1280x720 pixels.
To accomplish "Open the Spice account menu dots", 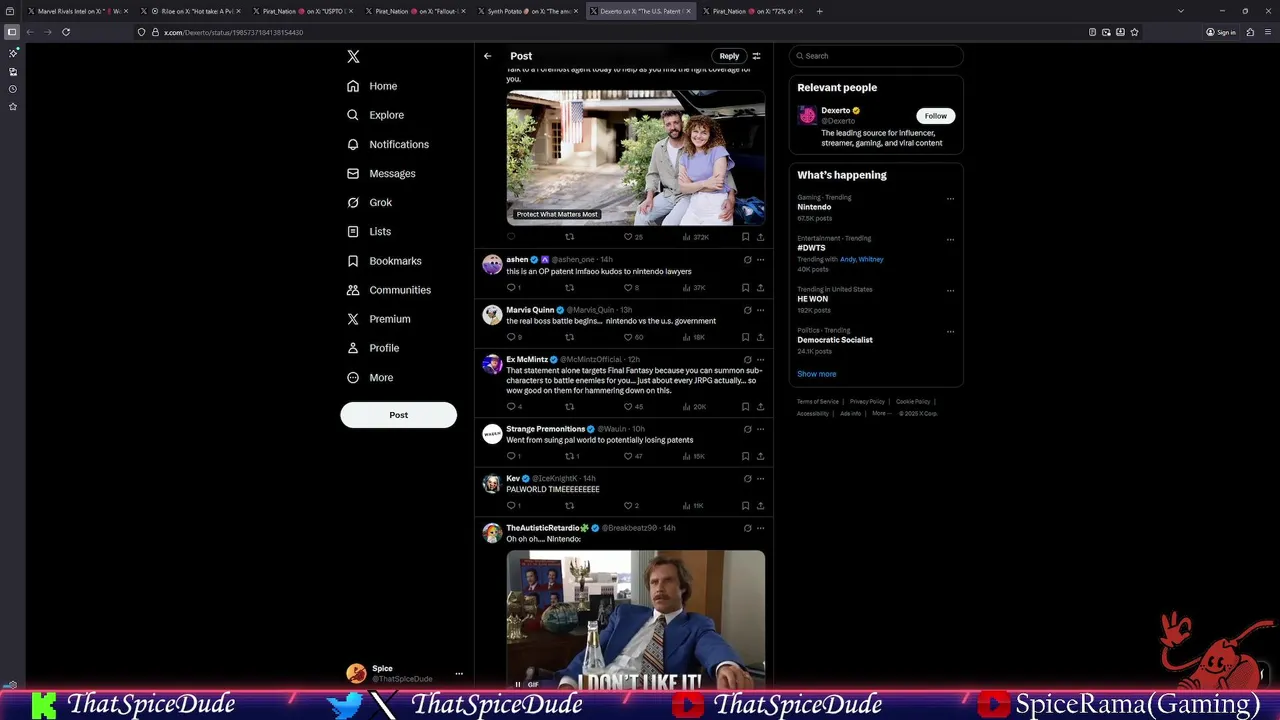I will [459, 674].
